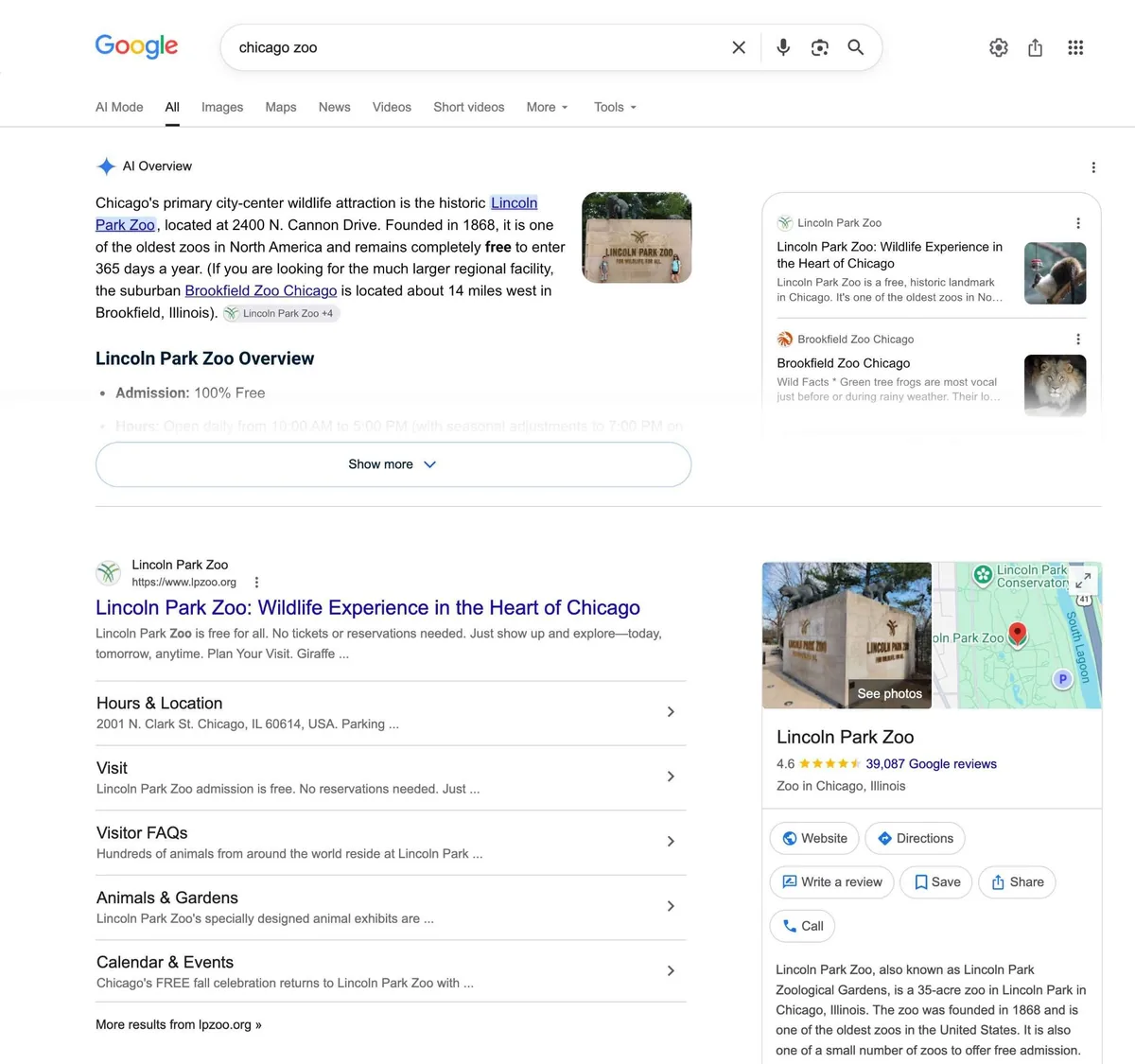The width and height of the screenshot is (1135, 1064).
Task: Click the AI Overview sparkle icon
Action: [x=106, y=166]
